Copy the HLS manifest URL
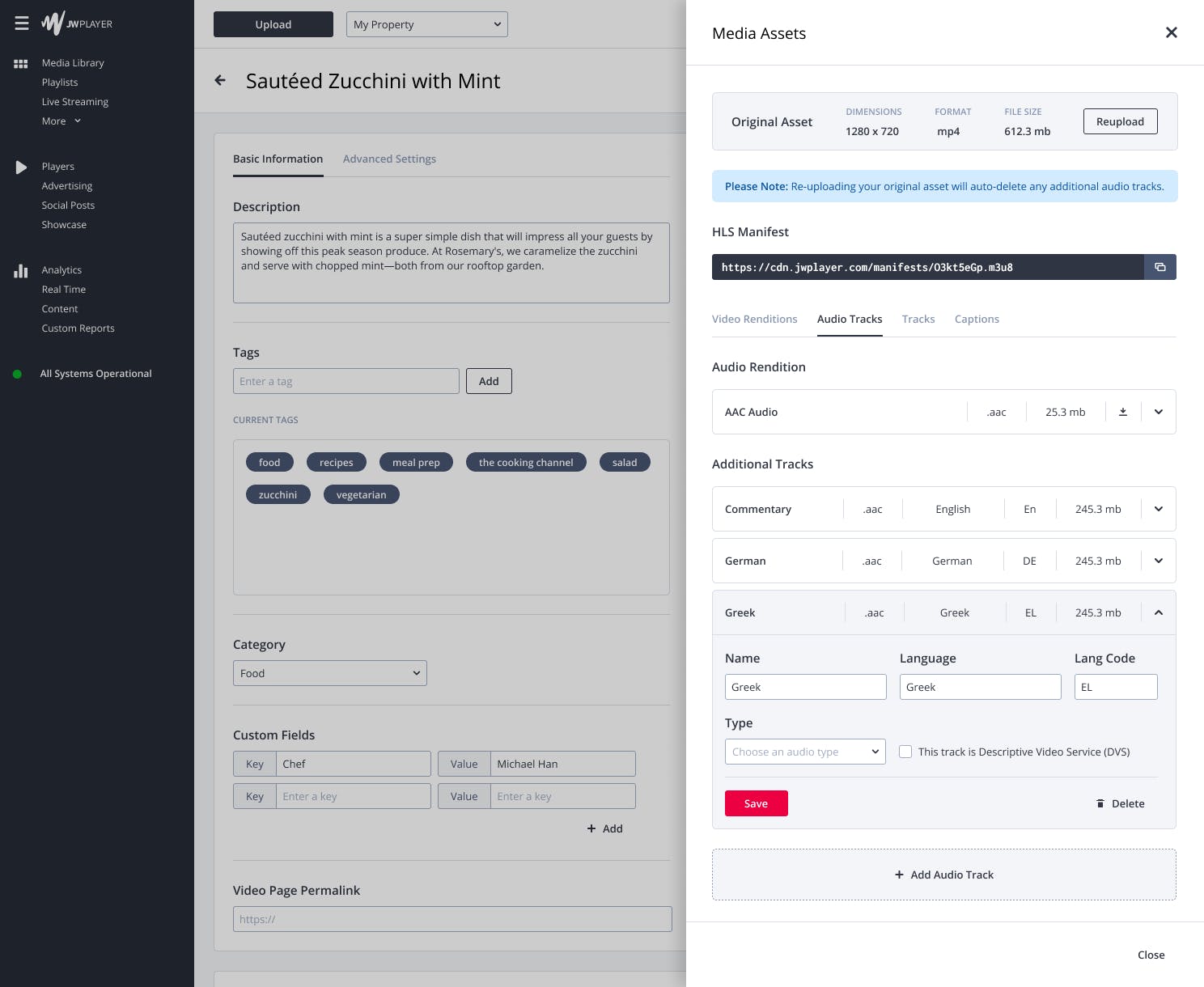The height and width of the screenshot is (987, 1204). (x=1160, y=267)
